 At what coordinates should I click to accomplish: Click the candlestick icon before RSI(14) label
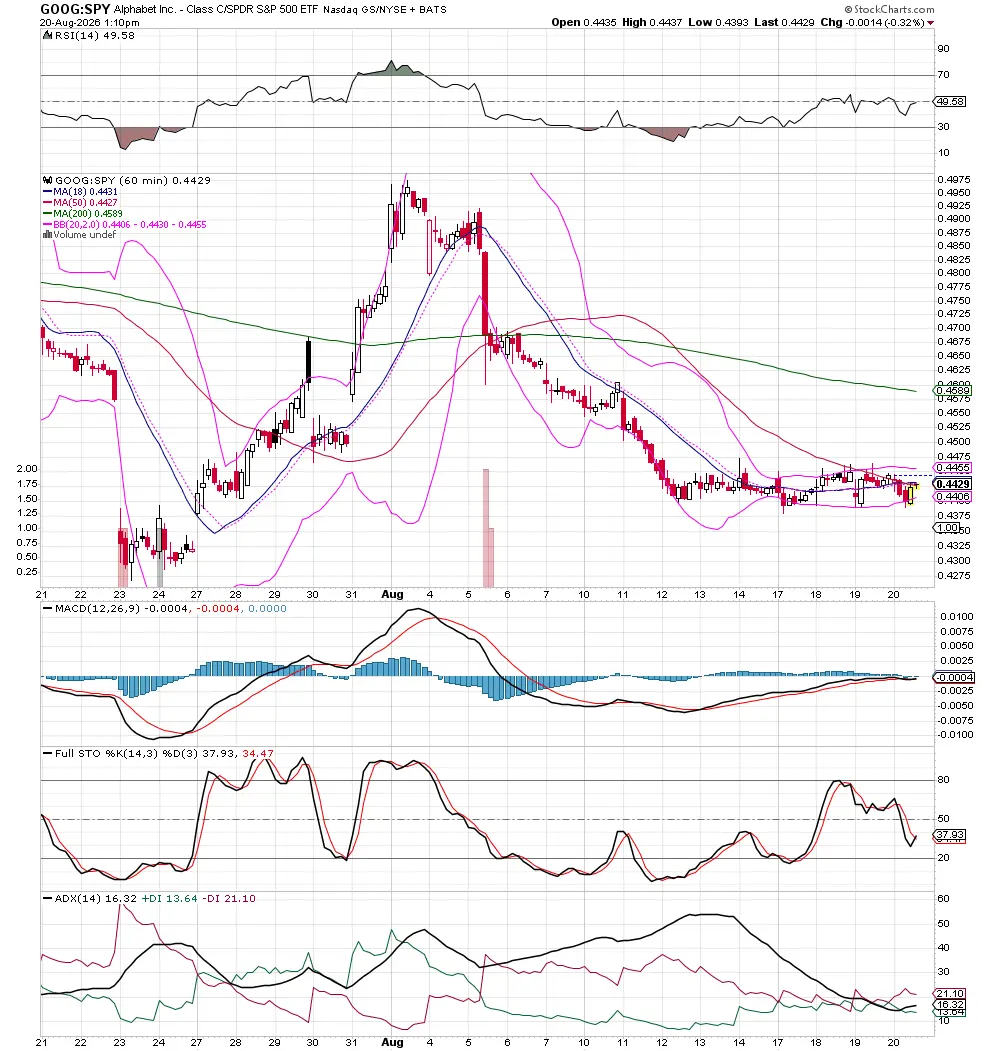click(47, 36)
